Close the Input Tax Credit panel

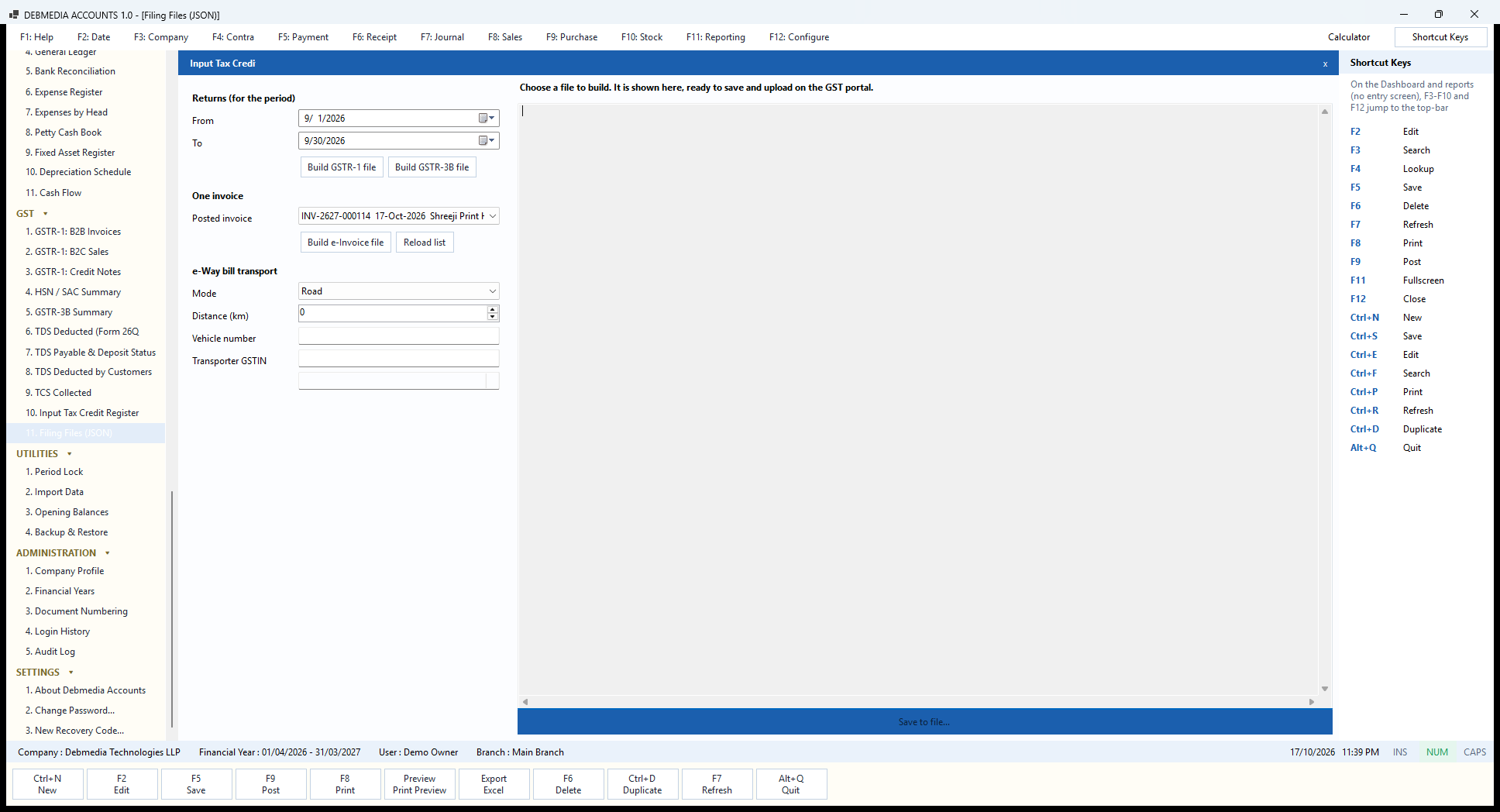pyautogui.click(x=1325, y=64)
